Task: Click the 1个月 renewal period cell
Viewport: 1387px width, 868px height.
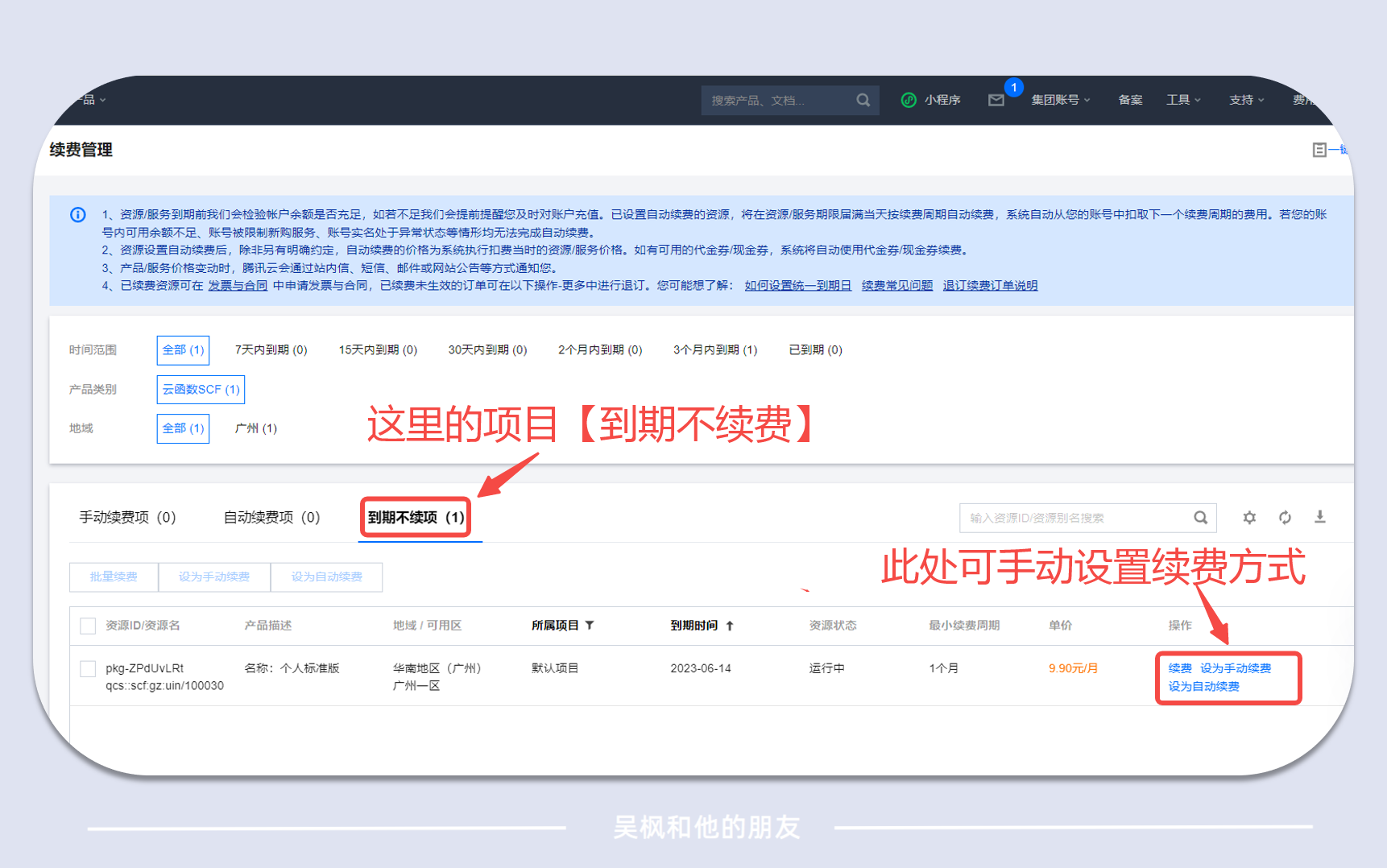Action: coord(943,668)
